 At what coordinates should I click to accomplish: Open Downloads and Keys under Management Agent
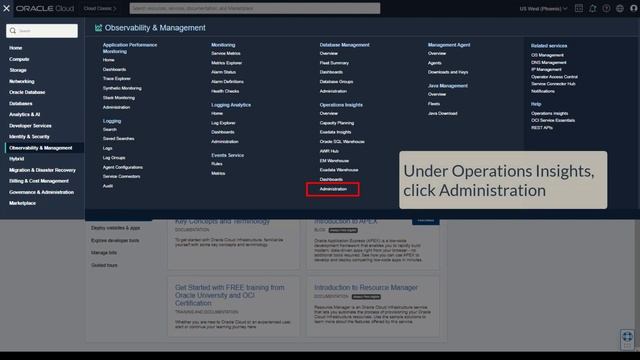click(x=448, y=72)
